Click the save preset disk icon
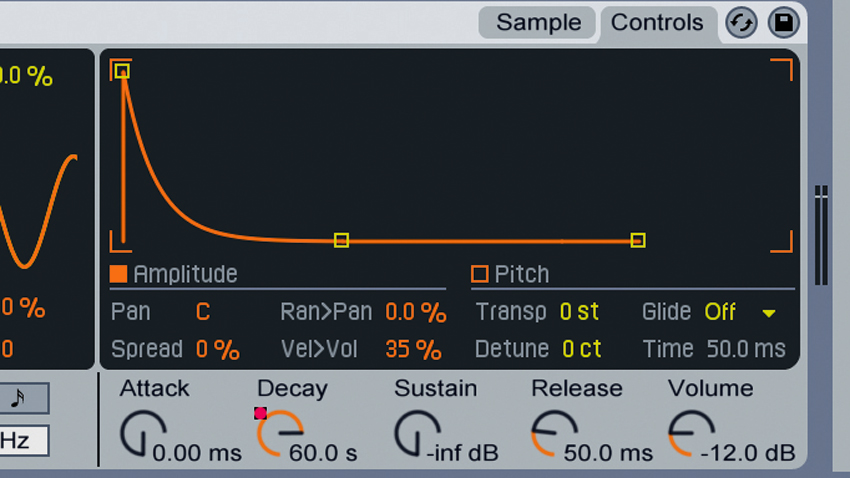850x478 pixels. pyautogui.click(x=783, y=23)
